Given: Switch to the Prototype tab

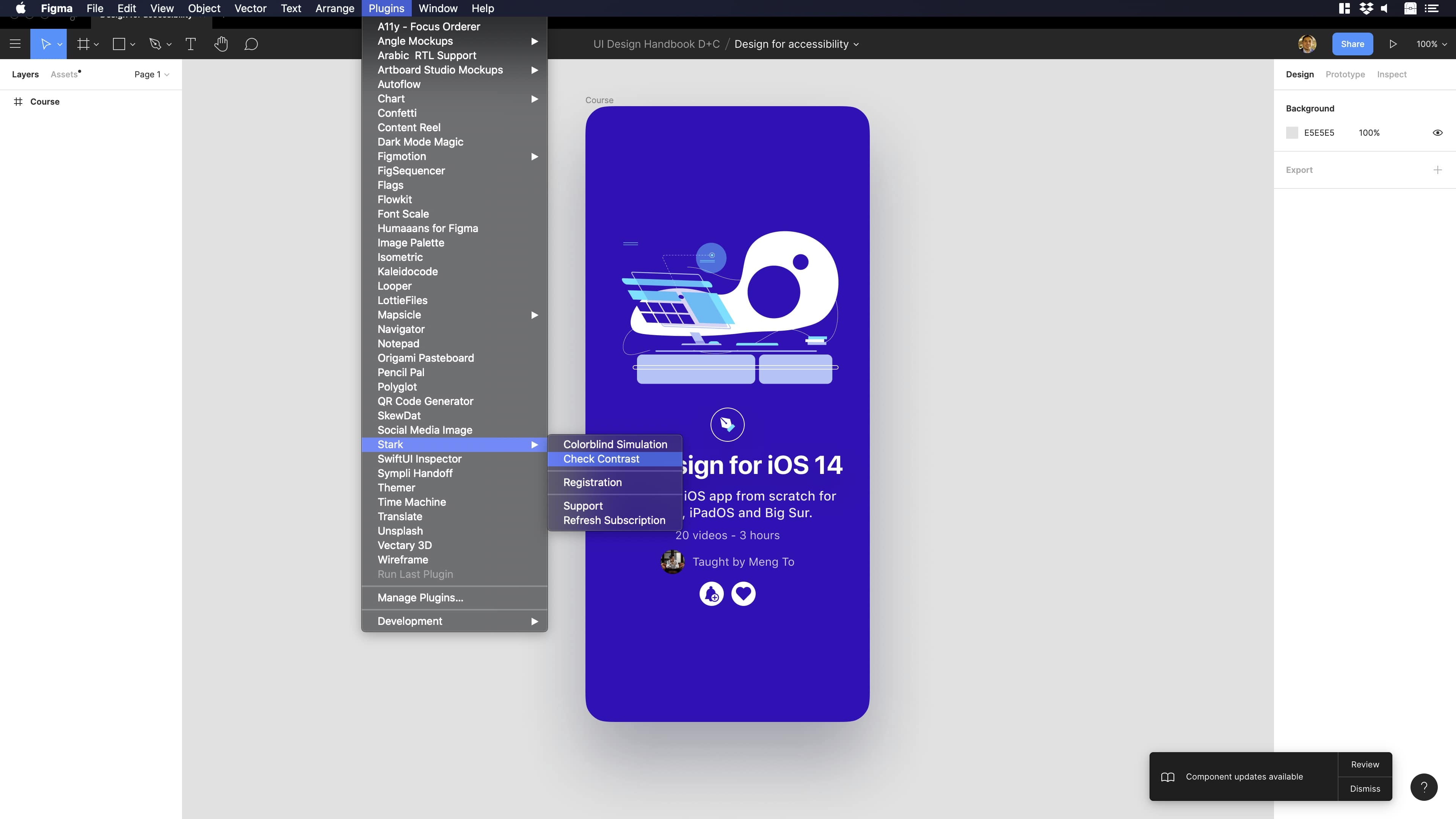Looking at the screenshot, I should pyautogui.click(x=1345, y=74).
